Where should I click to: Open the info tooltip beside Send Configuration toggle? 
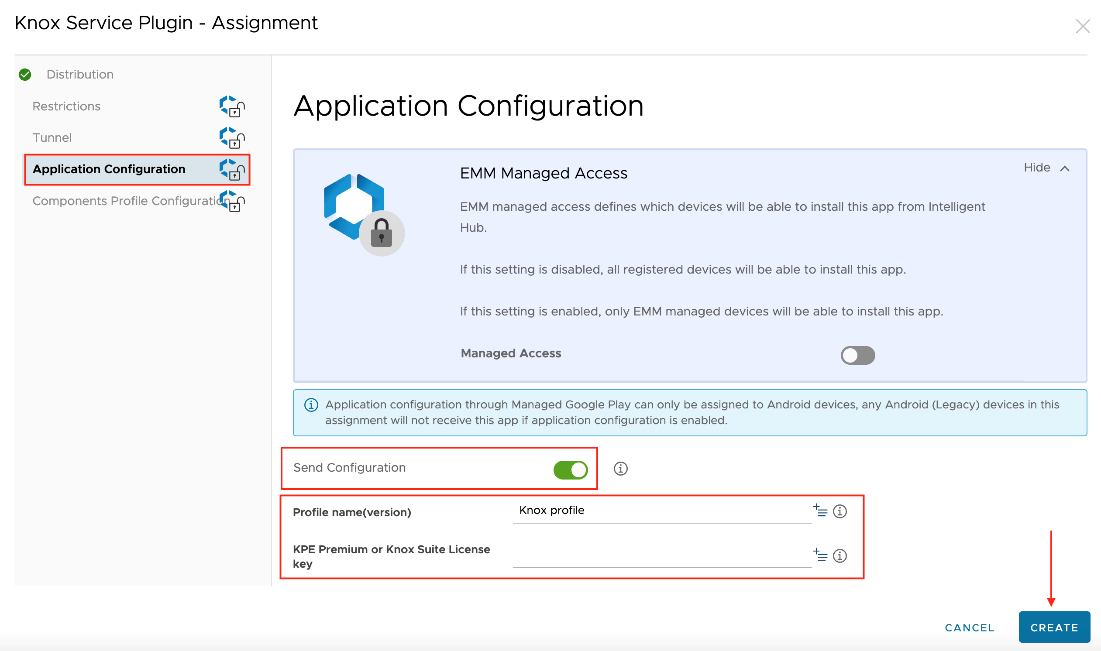(x=621, y=467)
